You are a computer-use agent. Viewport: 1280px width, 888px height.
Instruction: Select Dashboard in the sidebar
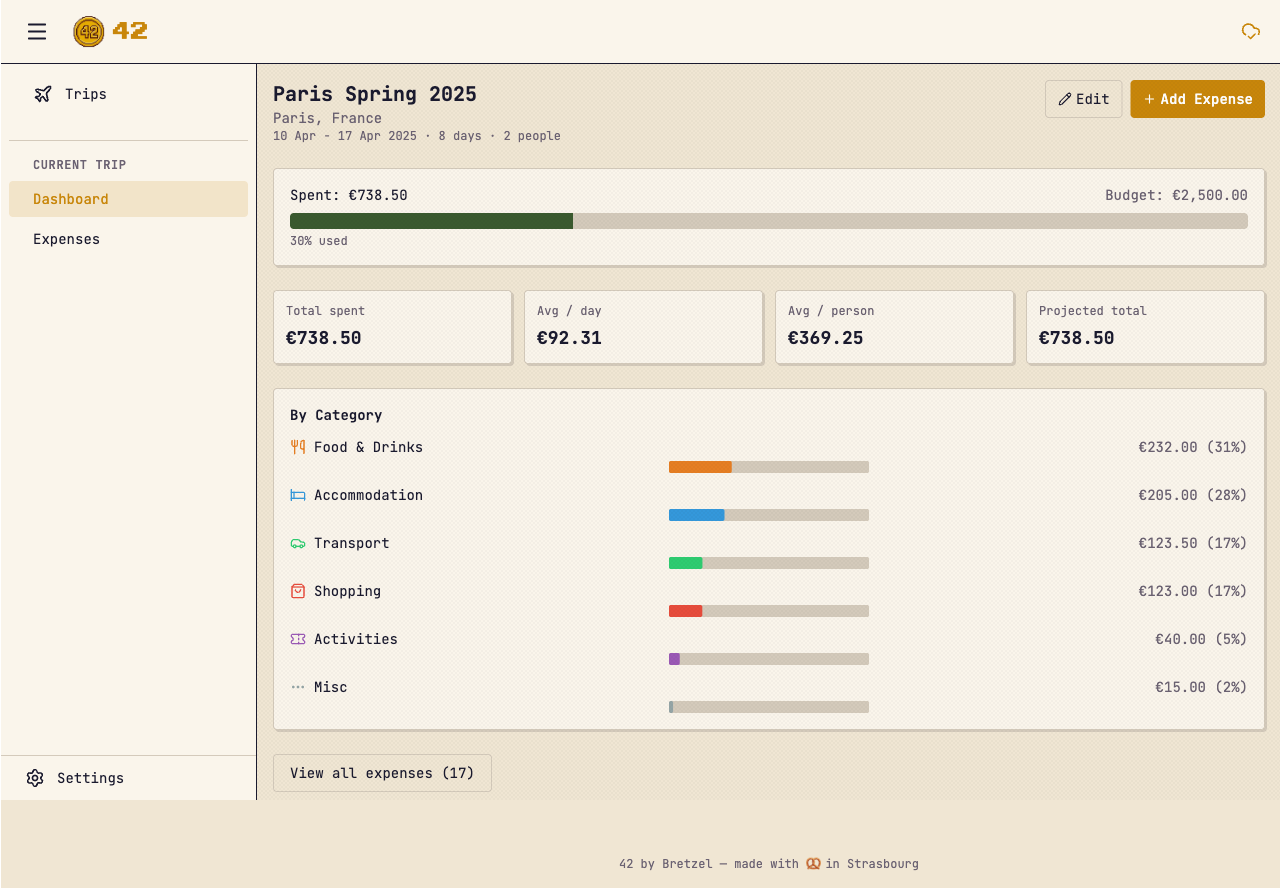pyautogui.click(x=70, y=199)
